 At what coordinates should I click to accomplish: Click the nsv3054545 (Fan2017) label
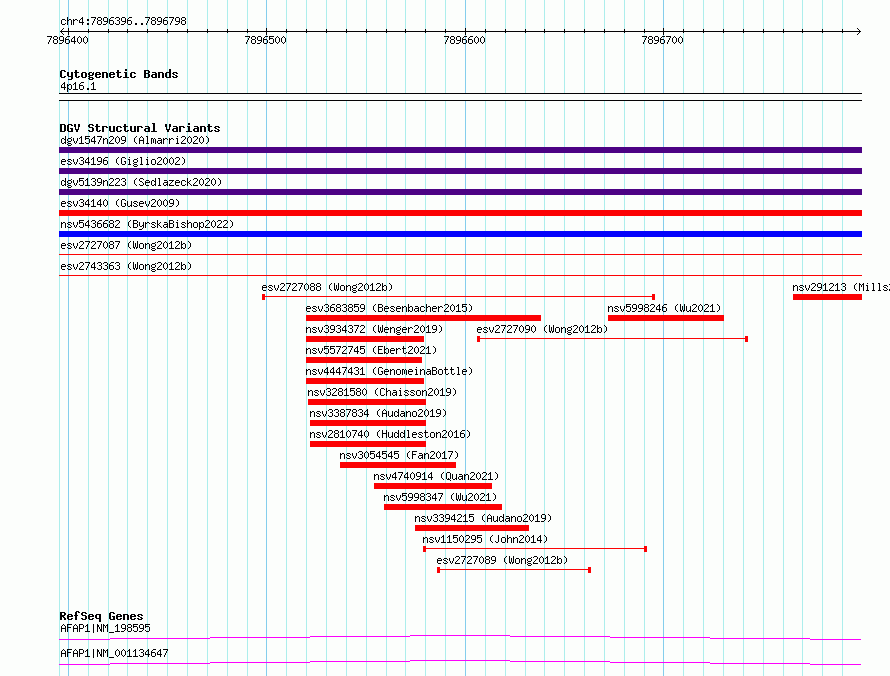(399, 455)
